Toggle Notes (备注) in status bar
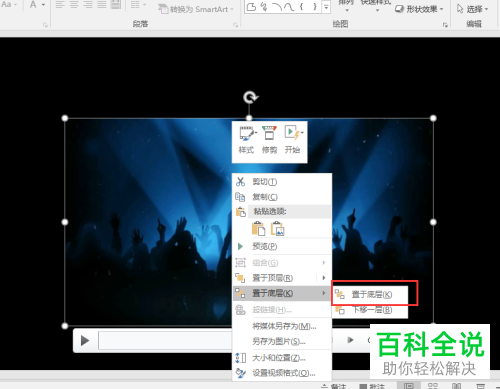 (334, 386)
